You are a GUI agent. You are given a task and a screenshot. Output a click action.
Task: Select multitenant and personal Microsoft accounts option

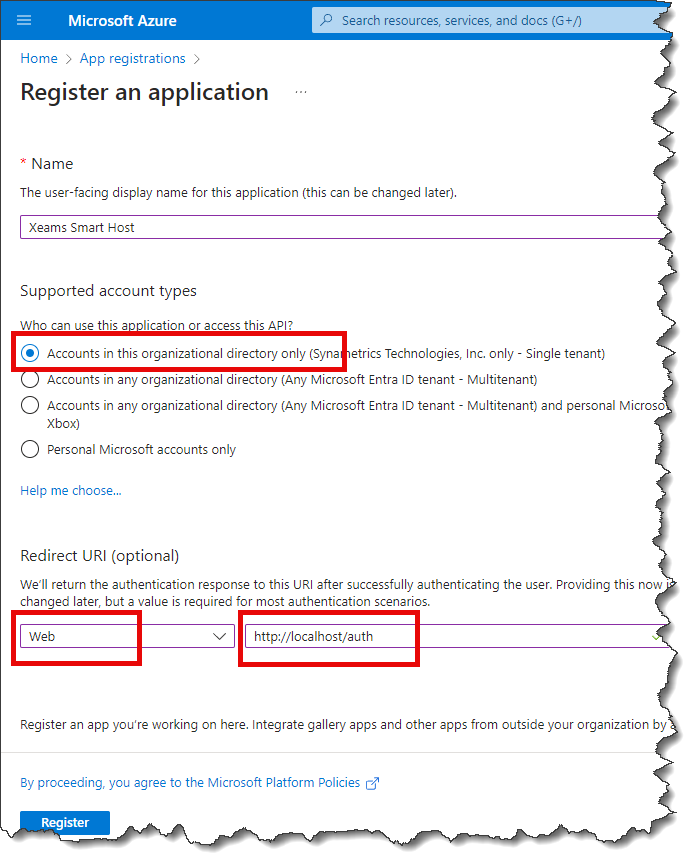pyautogui.click(x=31, y=405)
